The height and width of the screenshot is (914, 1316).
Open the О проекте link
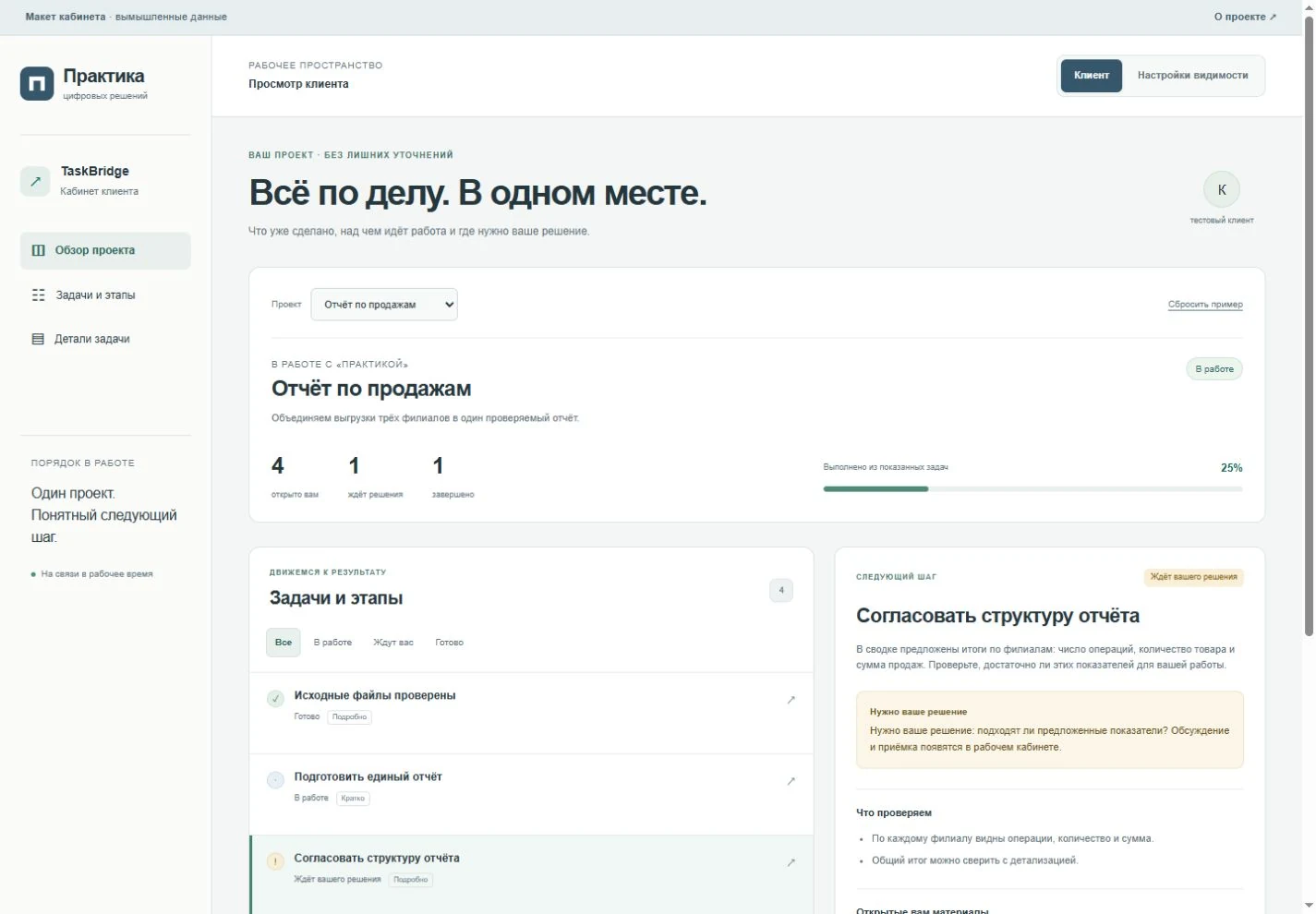1245,17
